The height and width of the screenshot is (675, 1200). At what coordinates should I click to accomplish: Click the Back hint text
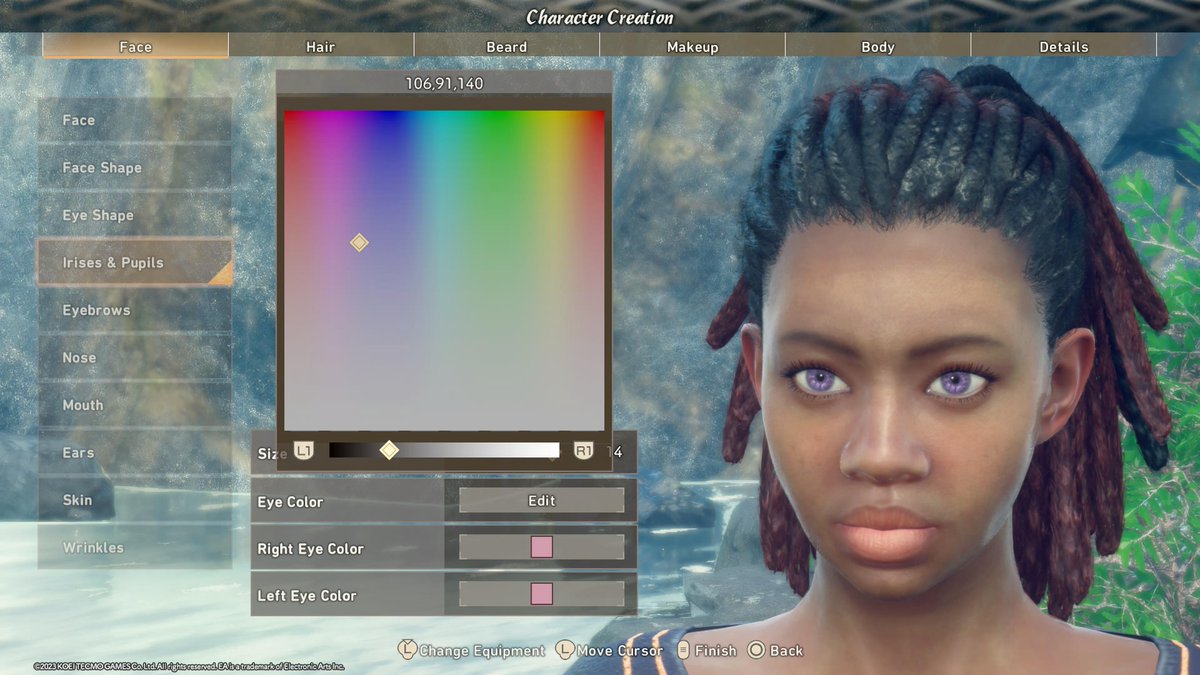786,650
